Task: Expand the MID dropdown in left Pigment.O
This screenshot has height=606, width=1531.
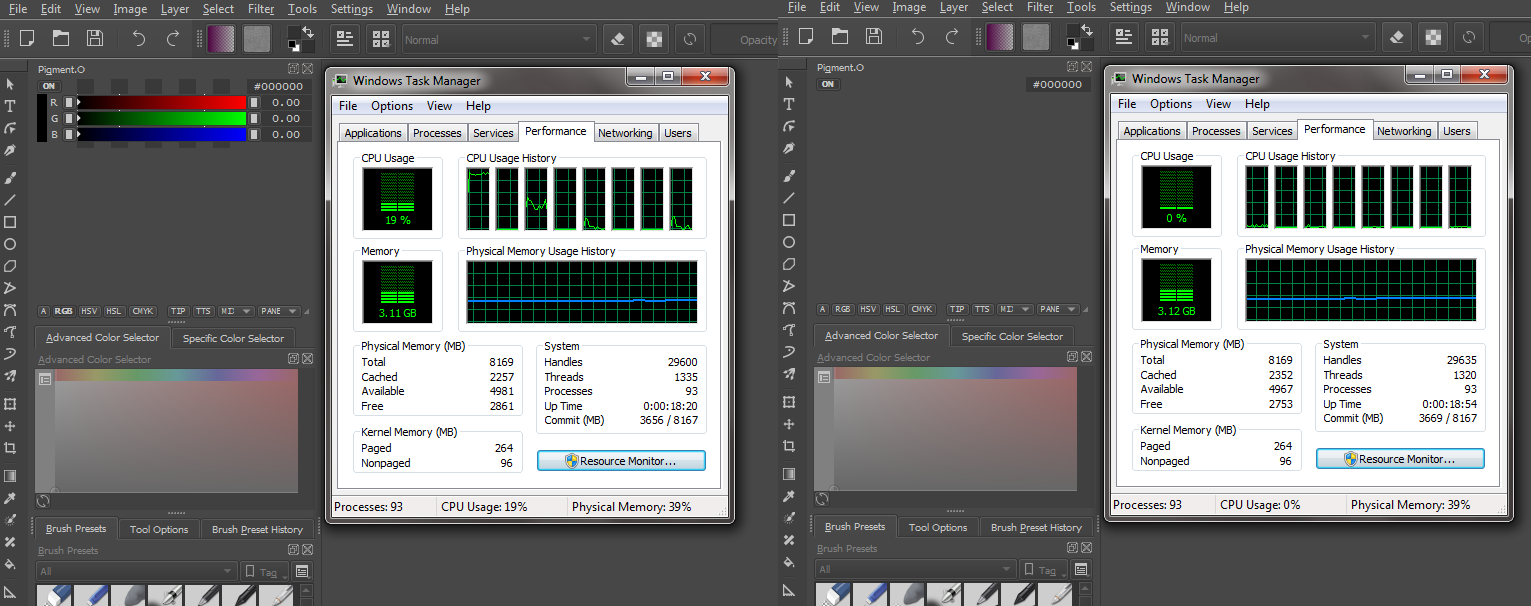Action: pos(236,311)
